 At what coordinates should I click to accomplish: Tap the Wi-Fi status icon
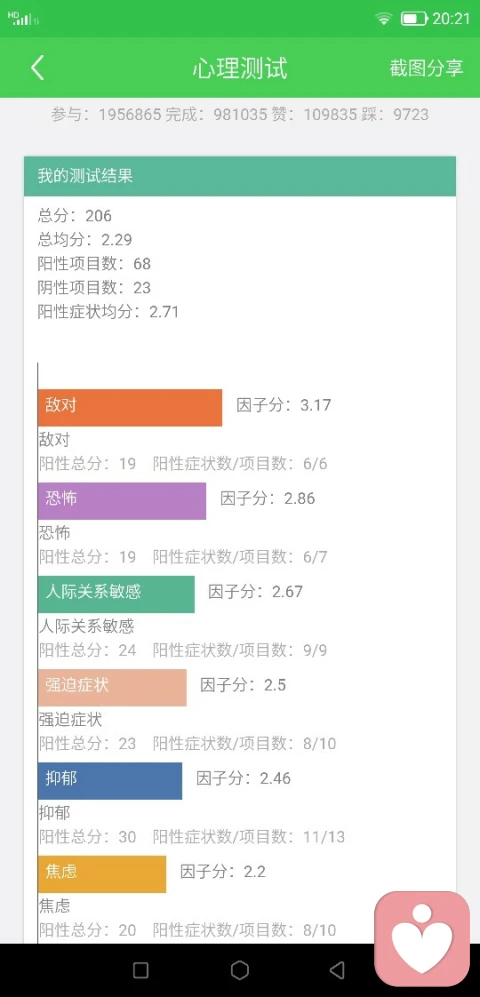(x=384, y=18)
